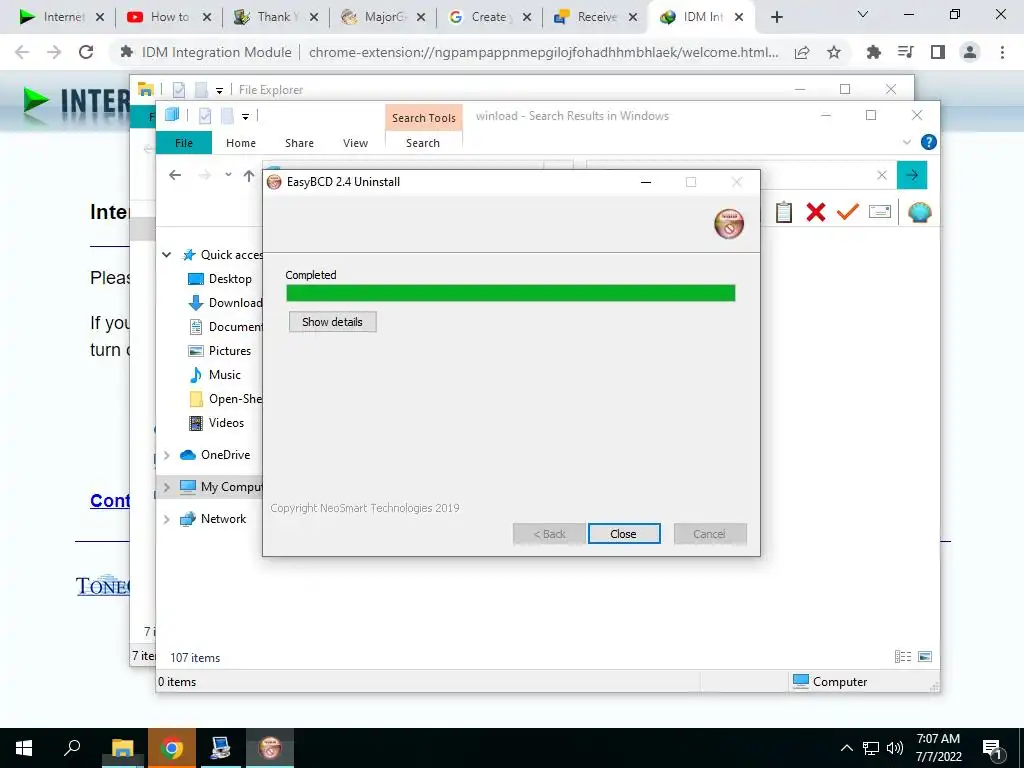
Task: Select Pictures in navigation pane
Action: click(x=219, y=351)
